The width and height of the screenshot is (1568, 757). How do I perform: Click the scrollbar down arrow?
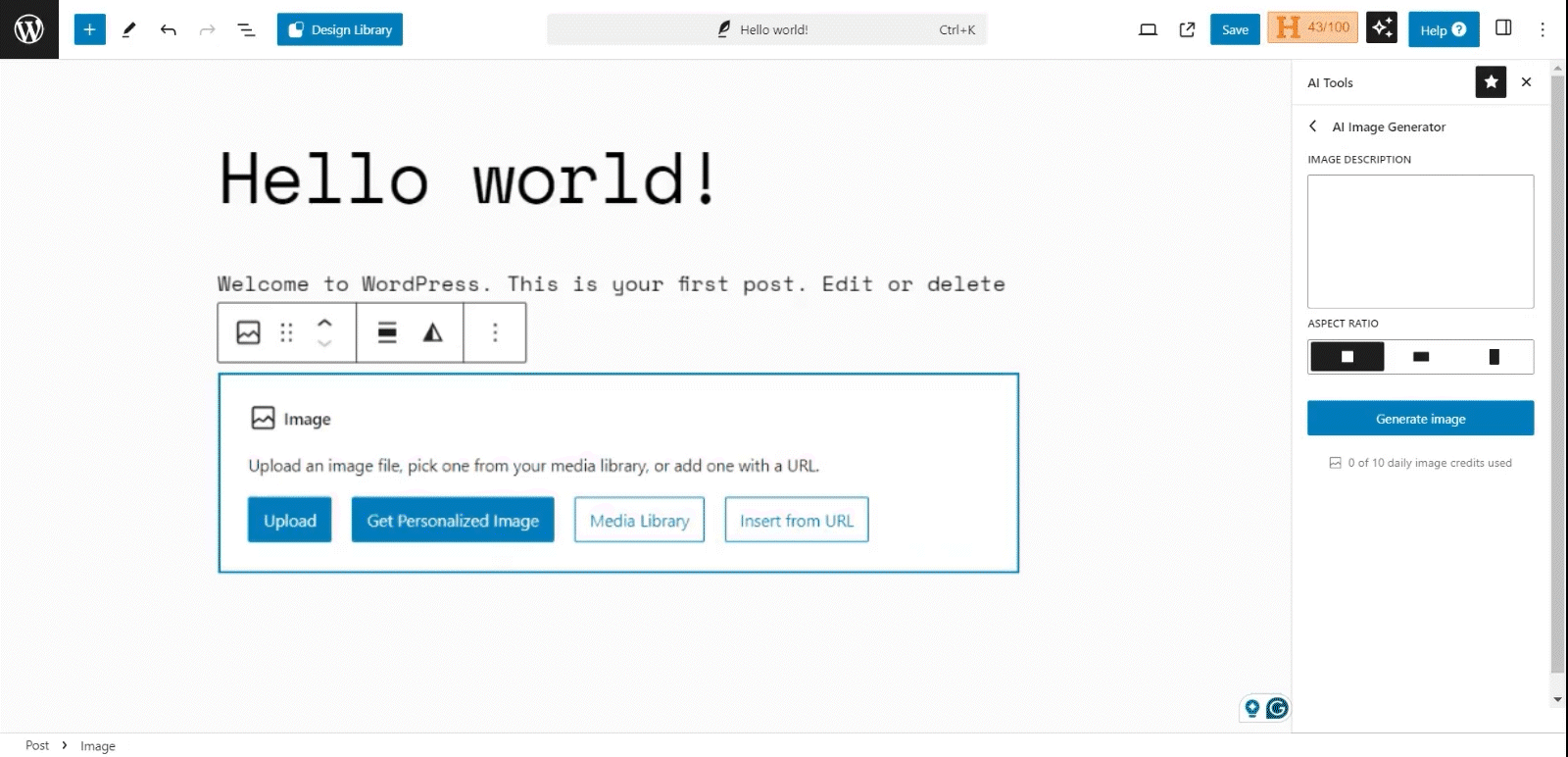1557,700
